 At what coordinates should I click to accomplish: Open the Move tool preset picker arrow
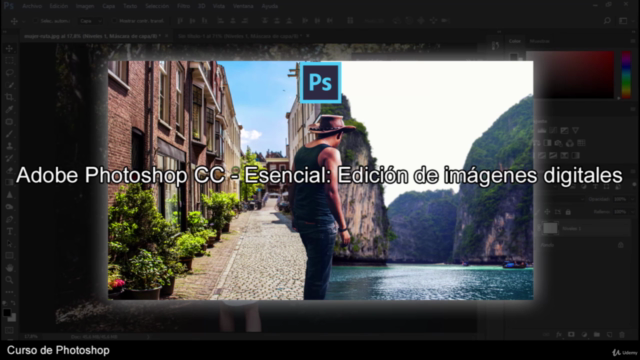click(23, 21)
